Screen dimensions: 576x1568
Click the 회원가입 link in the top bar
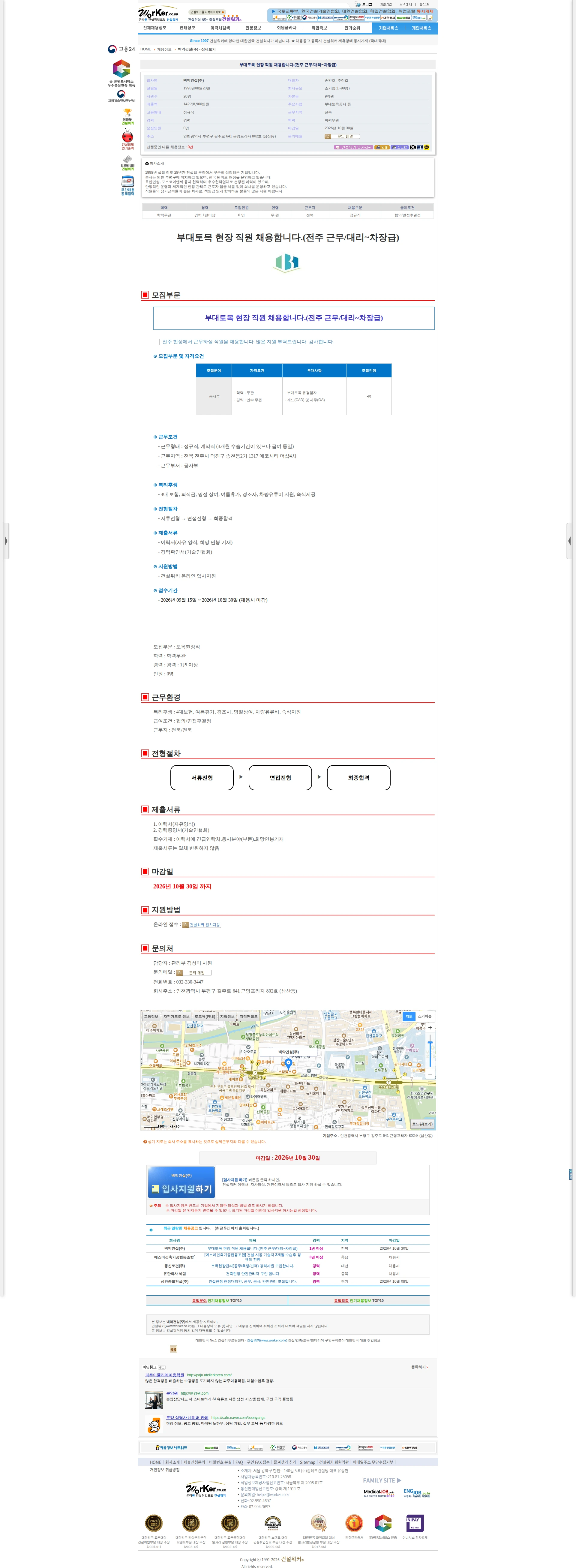(x=386, y=4)
